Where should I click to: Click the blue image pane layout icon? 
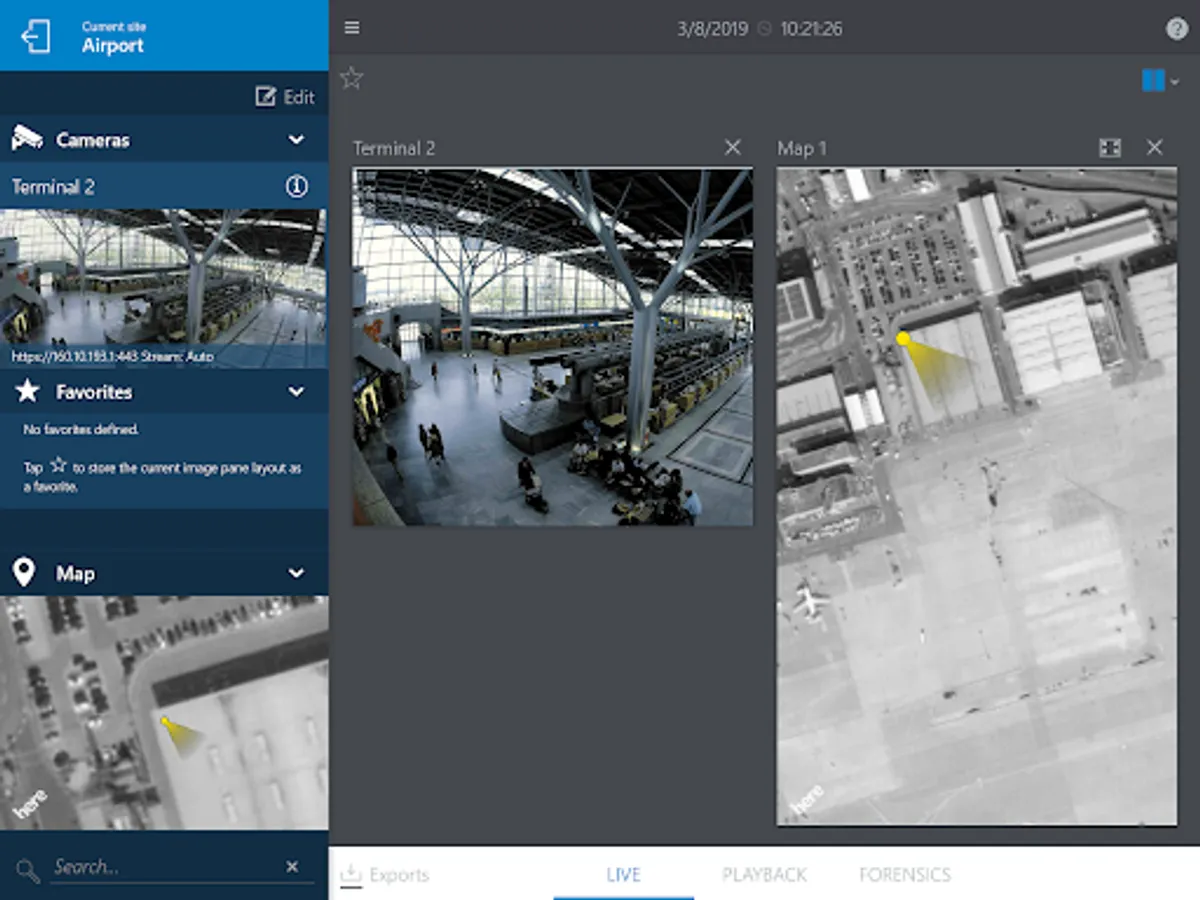pyautogui.click(x=1153, y=81)
